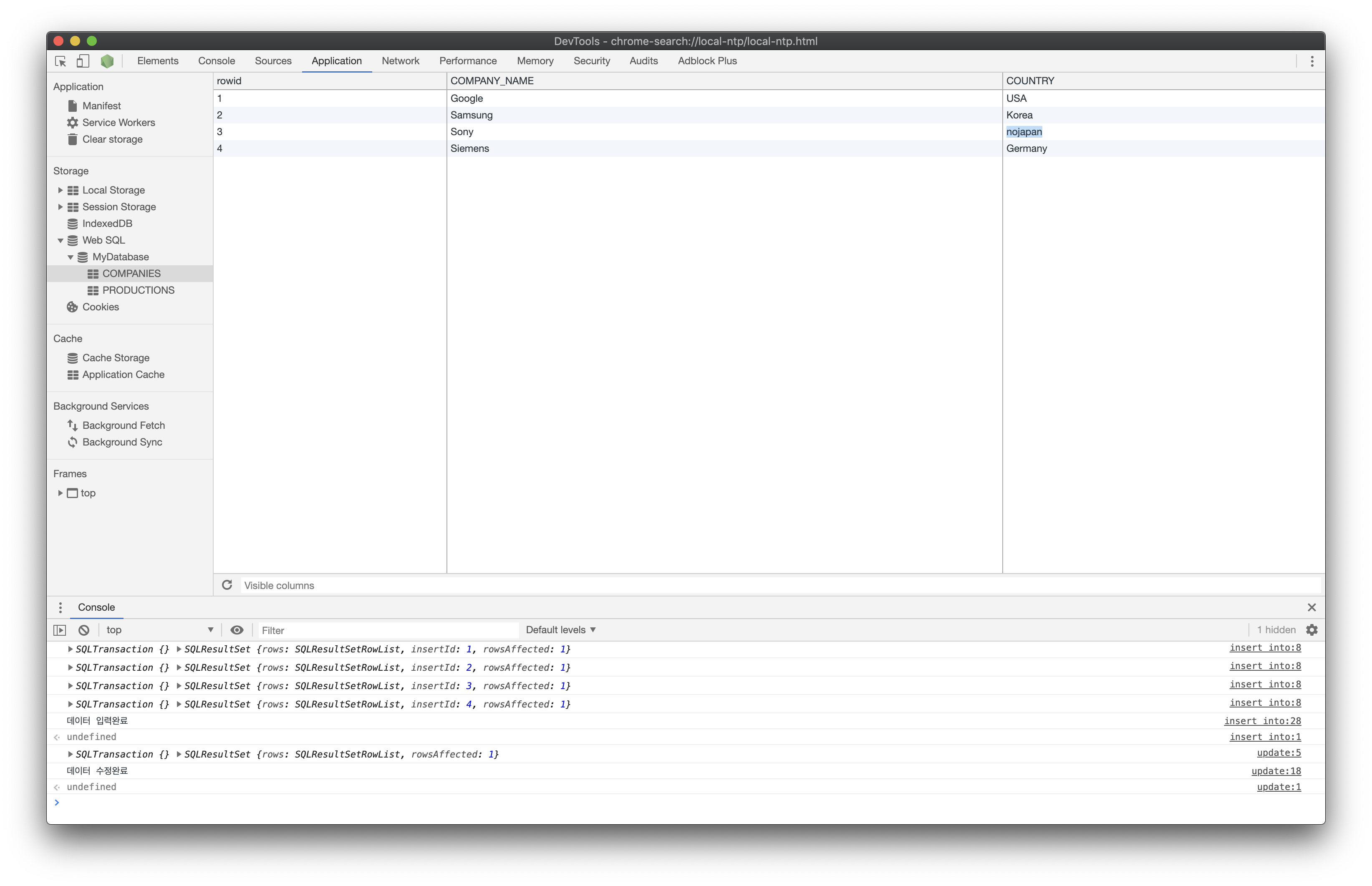Switch to the Sources tab
Viewport: 1372px width, 886px height.
point(273,61)
